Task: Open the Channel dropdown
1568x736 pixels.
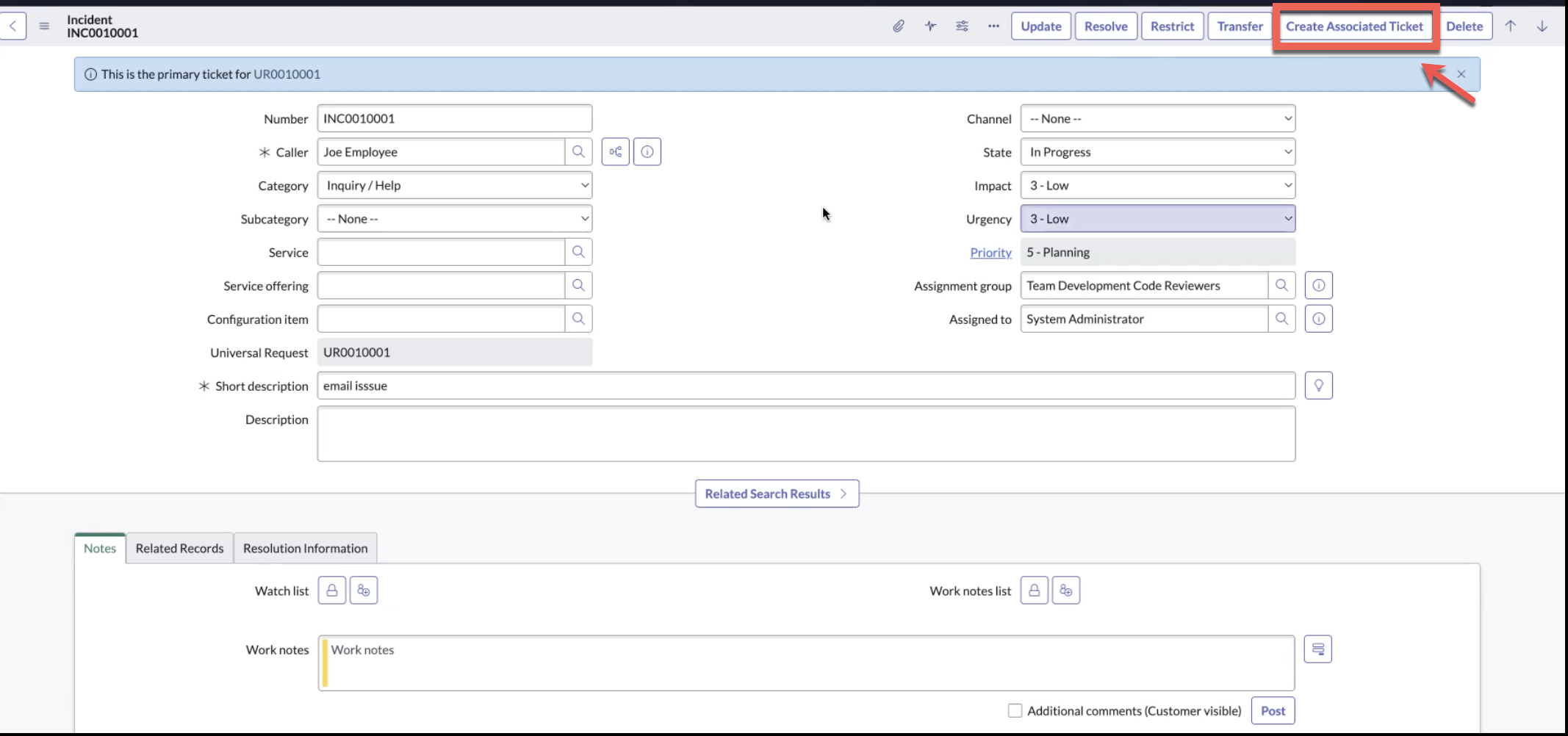Action: (1158, 118)
